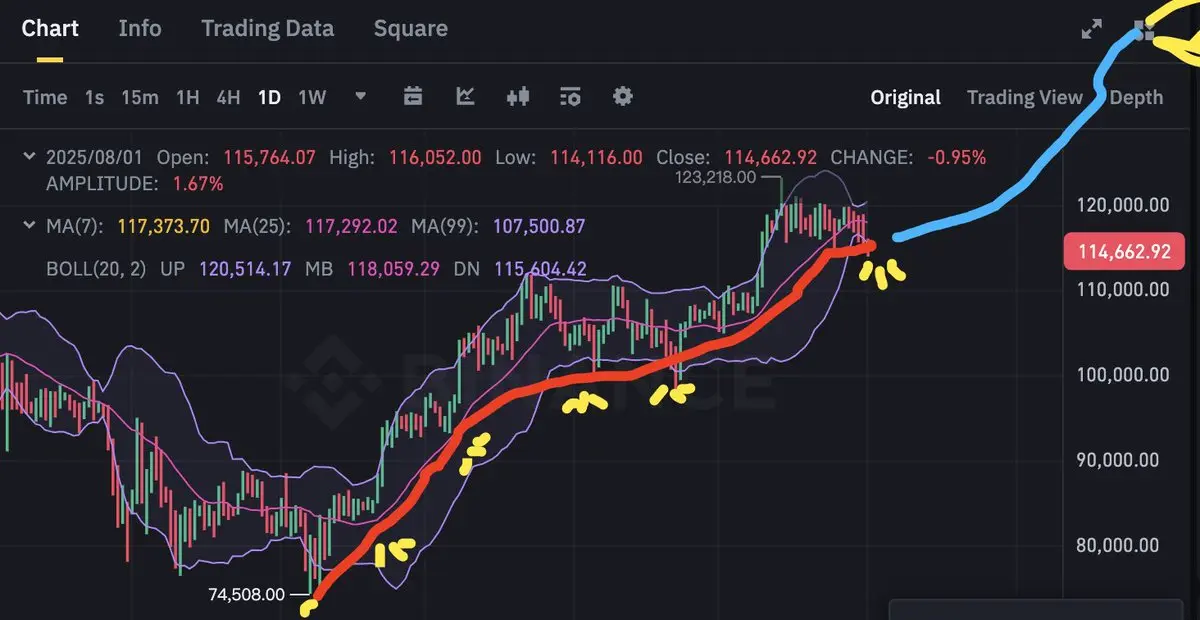Screen dimensions: 1200x620
Task: Open chart settings gear icon
Action: point(623,96)
